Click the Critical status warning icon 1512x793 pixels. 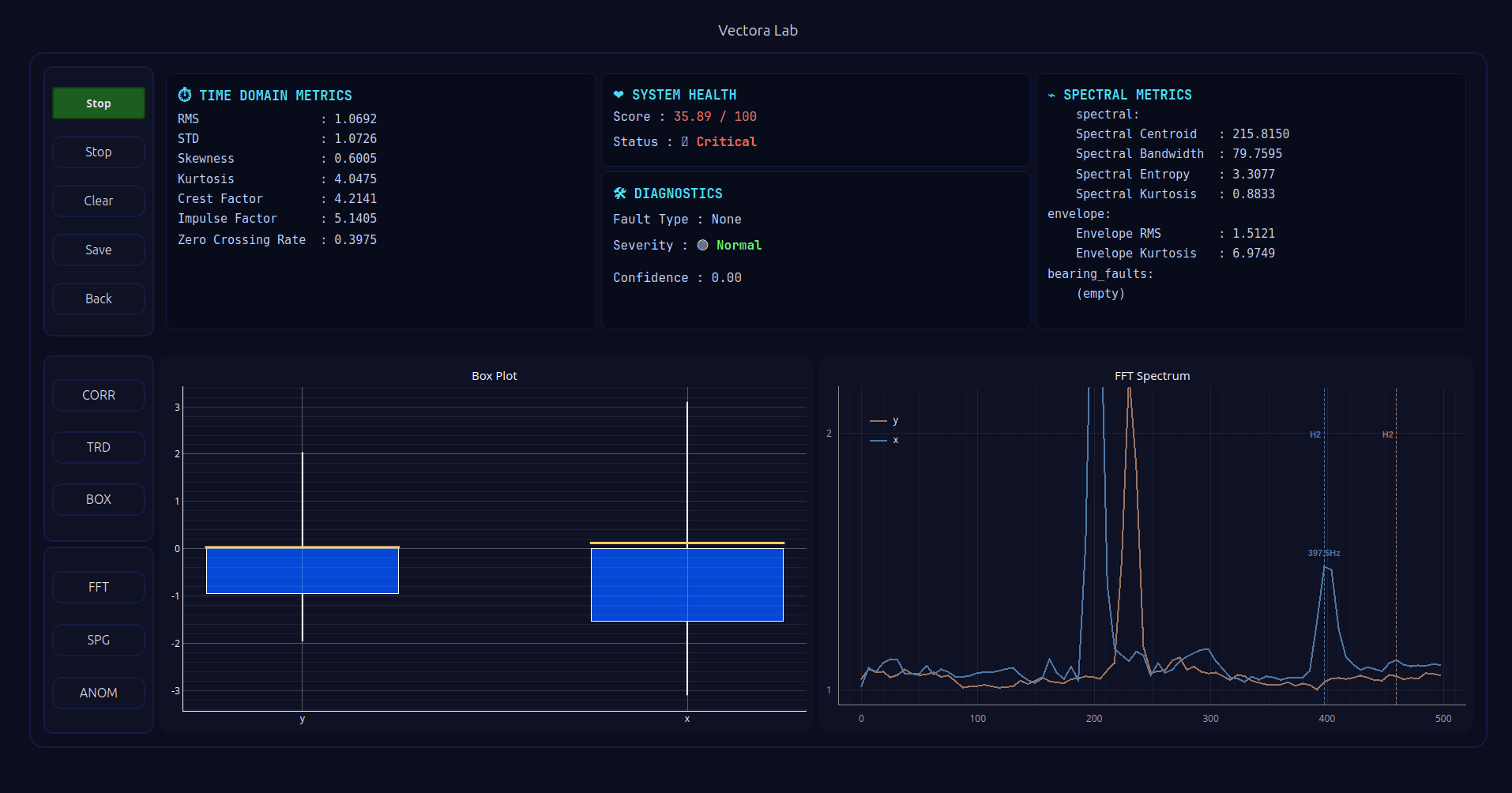point(685,142)
